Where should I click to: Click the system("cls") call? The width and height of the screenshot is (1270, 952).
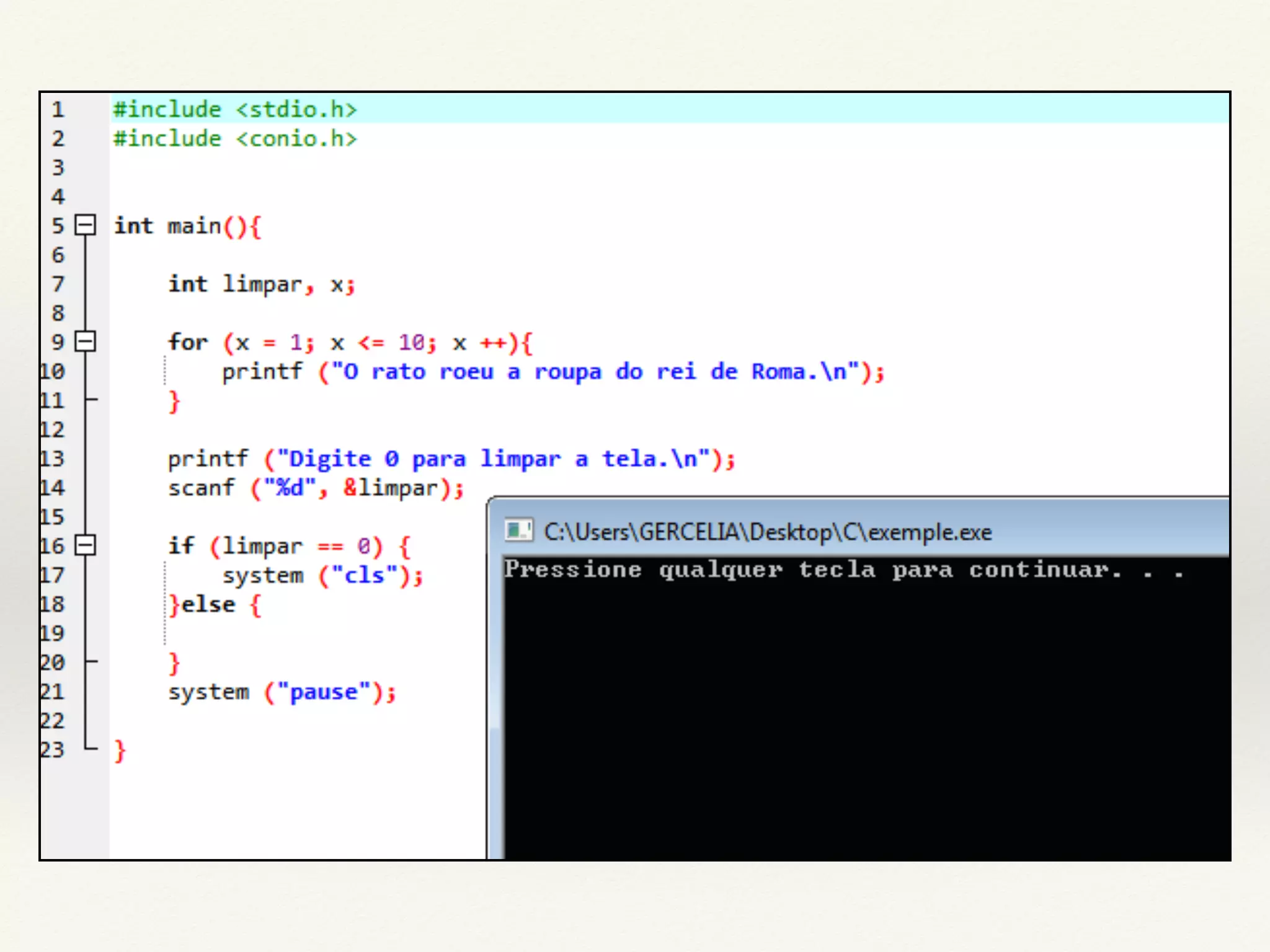(322, 576)
